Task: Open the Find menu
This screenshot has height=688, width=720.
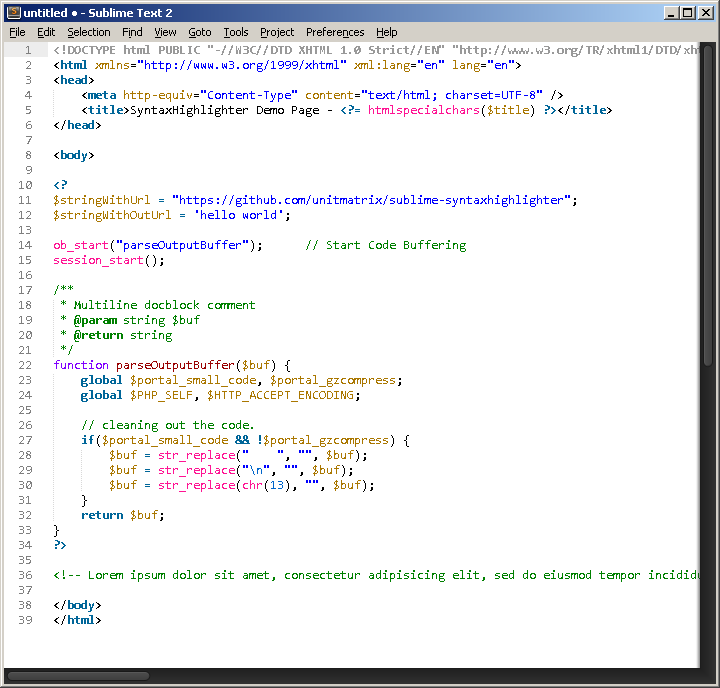Action: coord(132,32)
